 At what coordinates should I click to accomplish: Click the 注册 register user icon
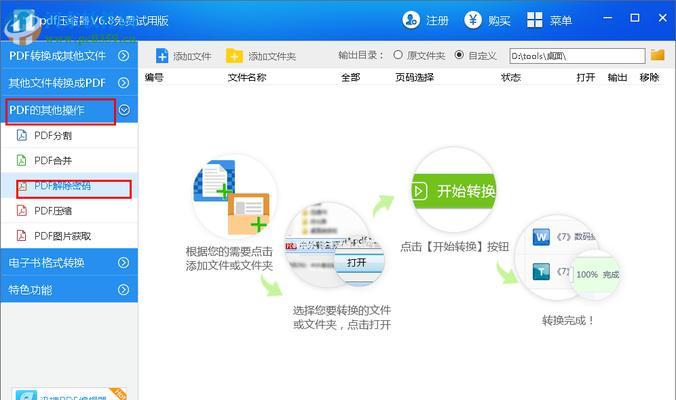click(411, 20)
